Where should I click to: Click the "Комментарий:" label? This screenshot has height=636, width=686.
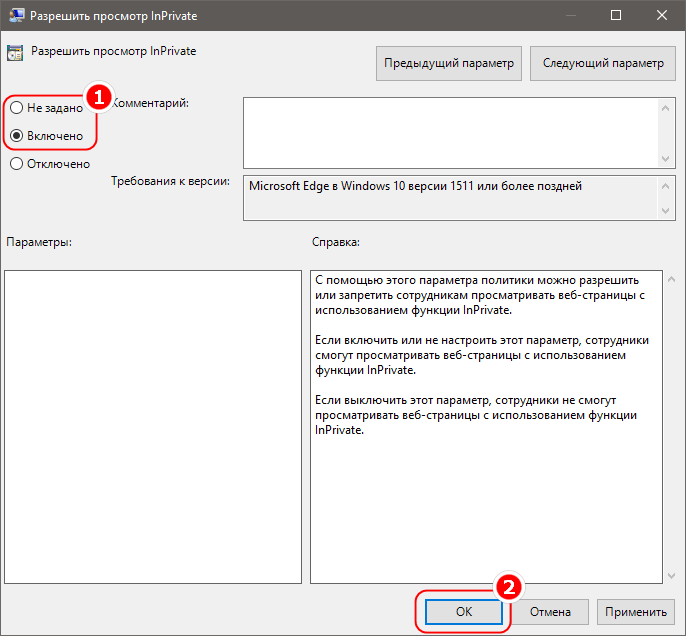tap(150, 103)
